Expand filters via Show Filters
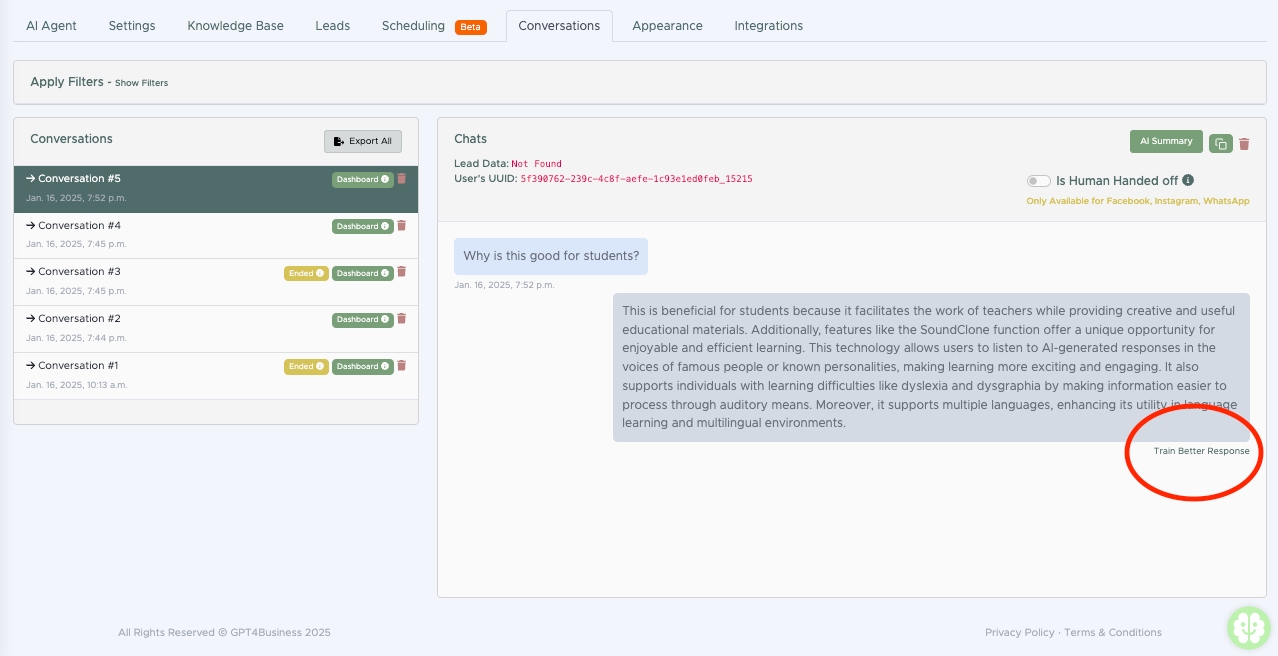This screenshot has height=656, width=1278. [x=141, y=83]
